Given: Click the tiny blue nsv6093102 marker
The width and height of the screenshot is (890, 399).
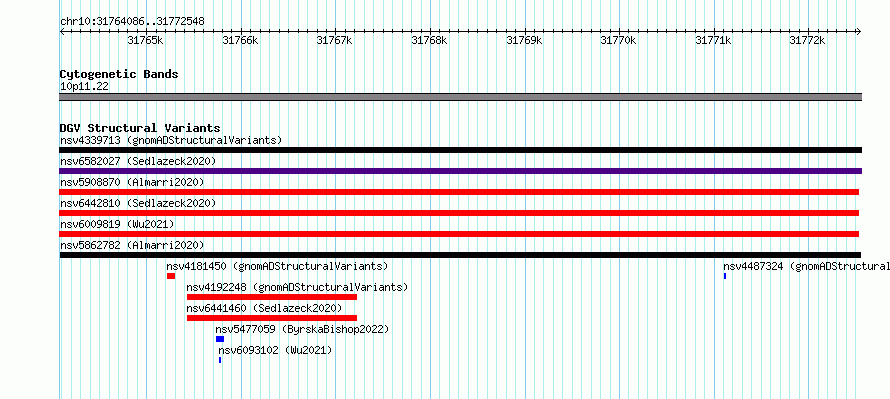Looking at the screenshot, I should 220,360.
